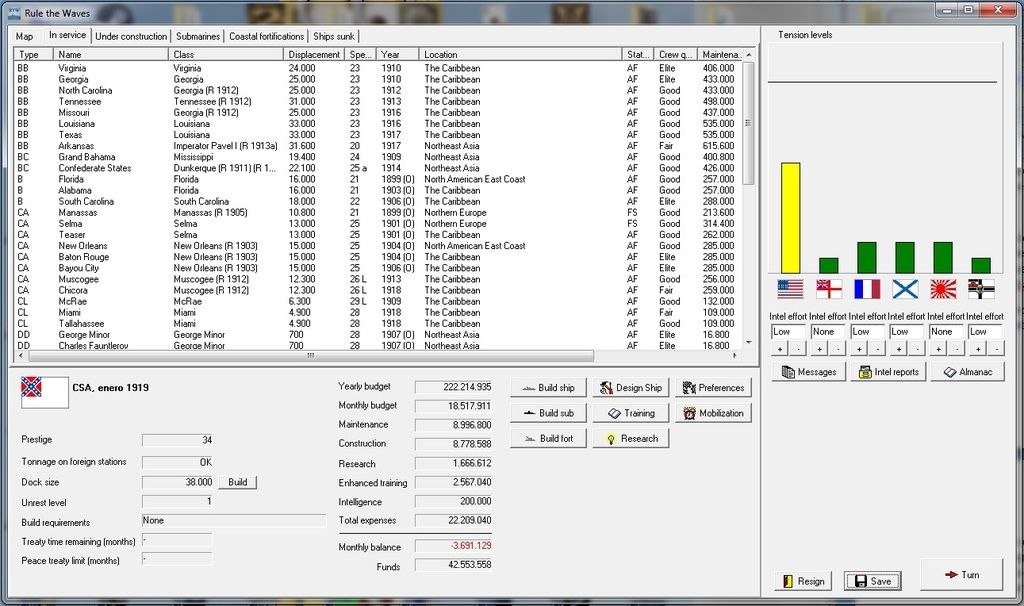This screenshot has height=606, width=1024.
Task: Select the cruiser Baton Rouge row
Action: [377, 257]
